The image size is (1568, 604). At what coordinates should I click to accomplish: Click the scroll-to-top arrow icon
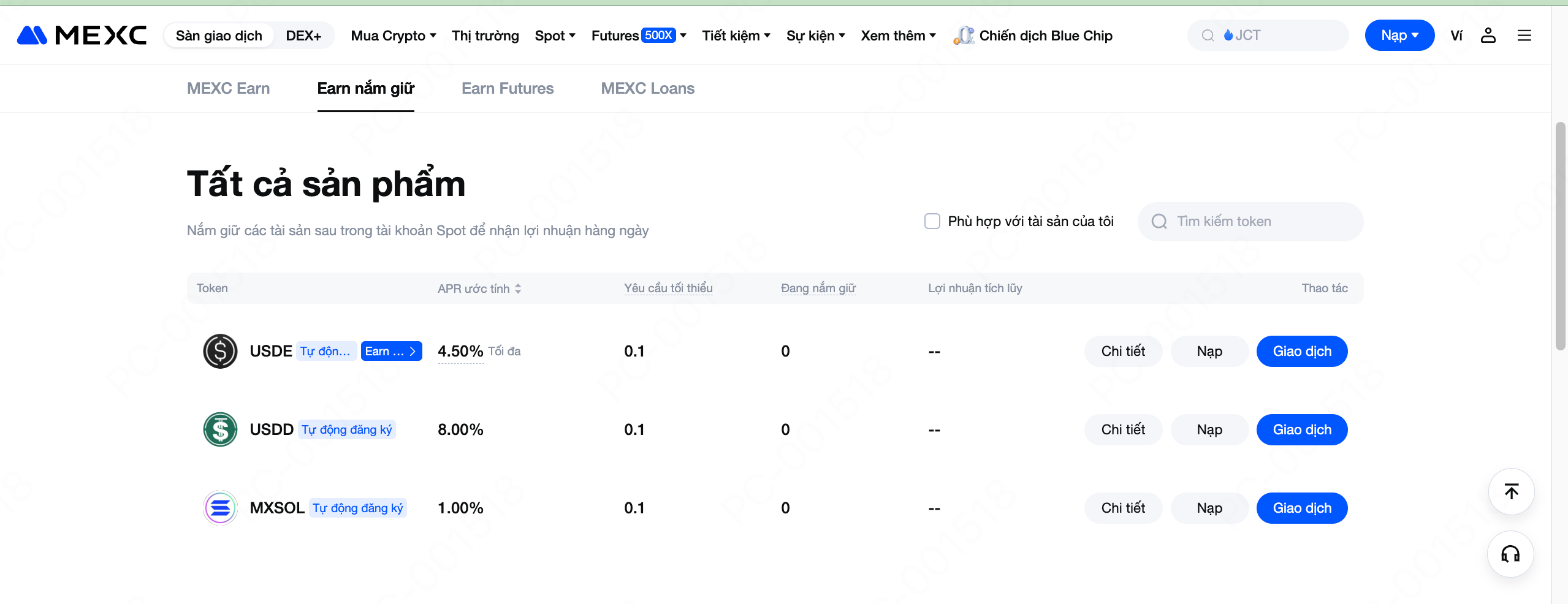click(1511, 491)
